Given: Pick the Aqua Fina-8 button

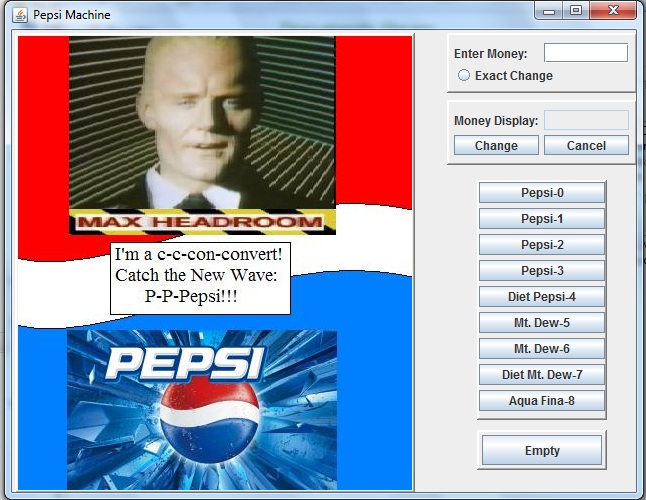Looking at the screenshot, I should (x=542, y=400).
